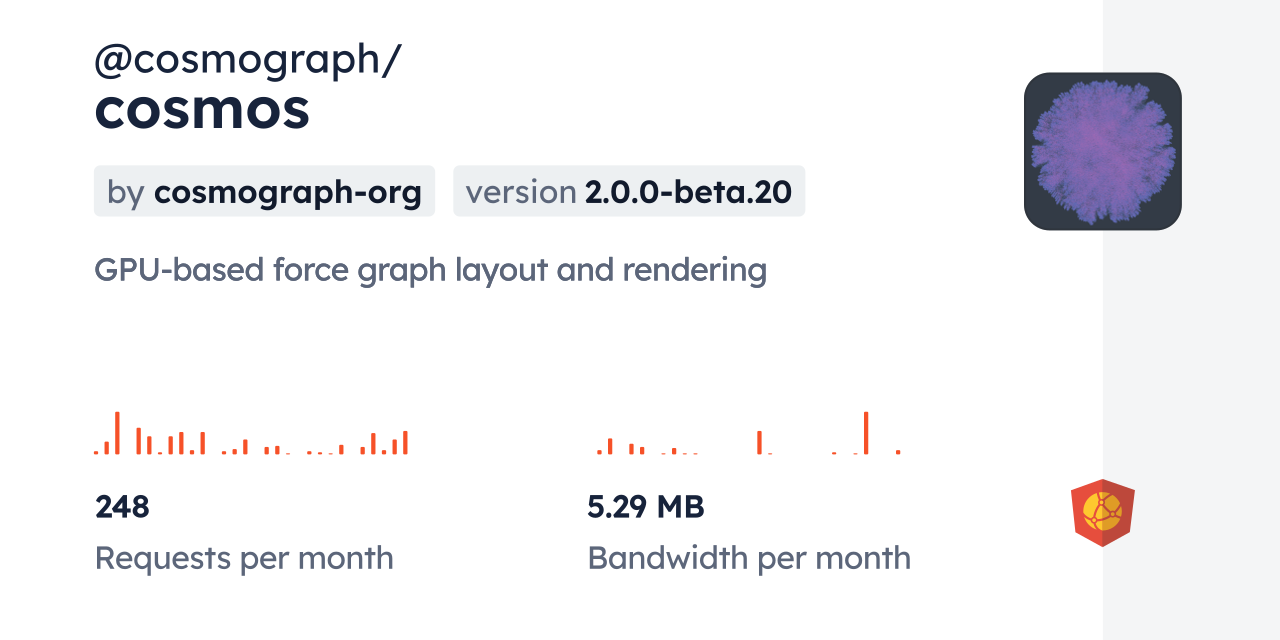
Task: Select the 5.29 MB bandwidth value
Action: click(x=645, y=507)
